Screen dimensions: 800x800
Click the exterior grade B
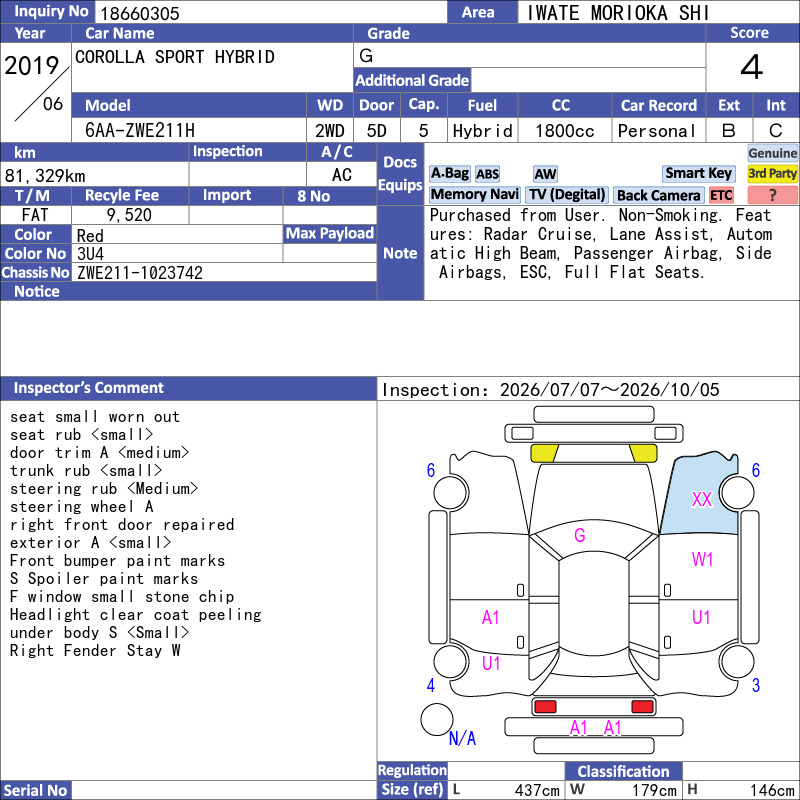pyautogui.click(x=729, y=131)
